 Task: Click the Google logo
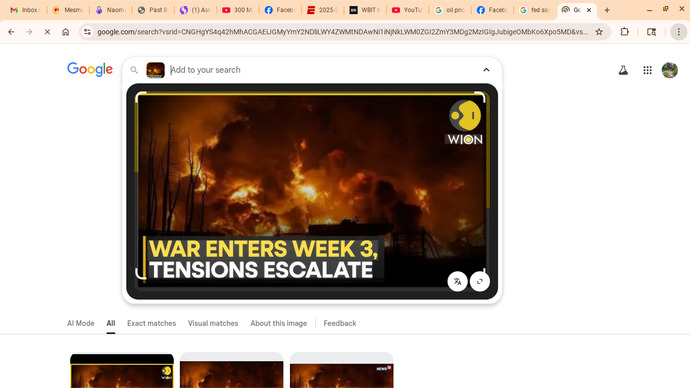pyautogui.click(x=90, y=70)
